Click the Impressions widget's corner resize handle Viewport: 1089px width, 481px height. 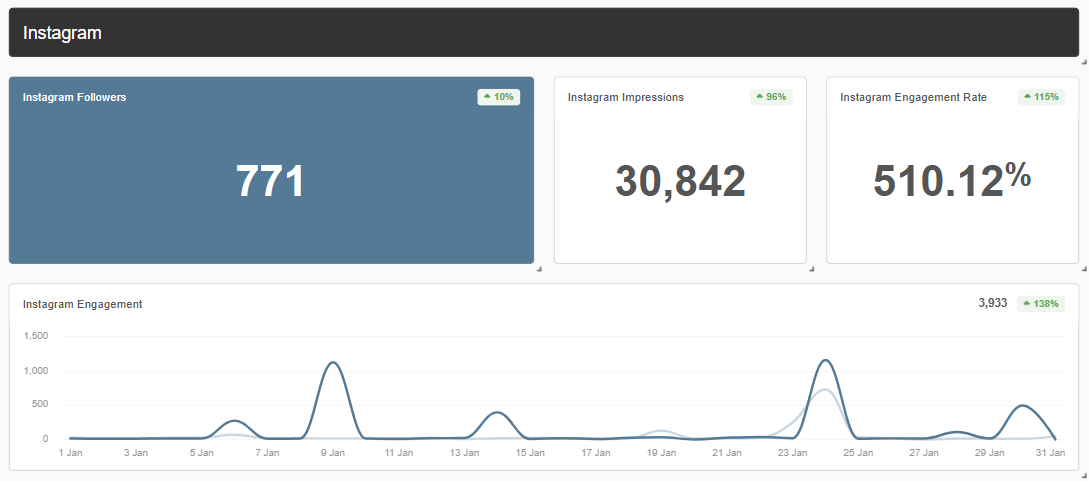[x=811, y=268]
